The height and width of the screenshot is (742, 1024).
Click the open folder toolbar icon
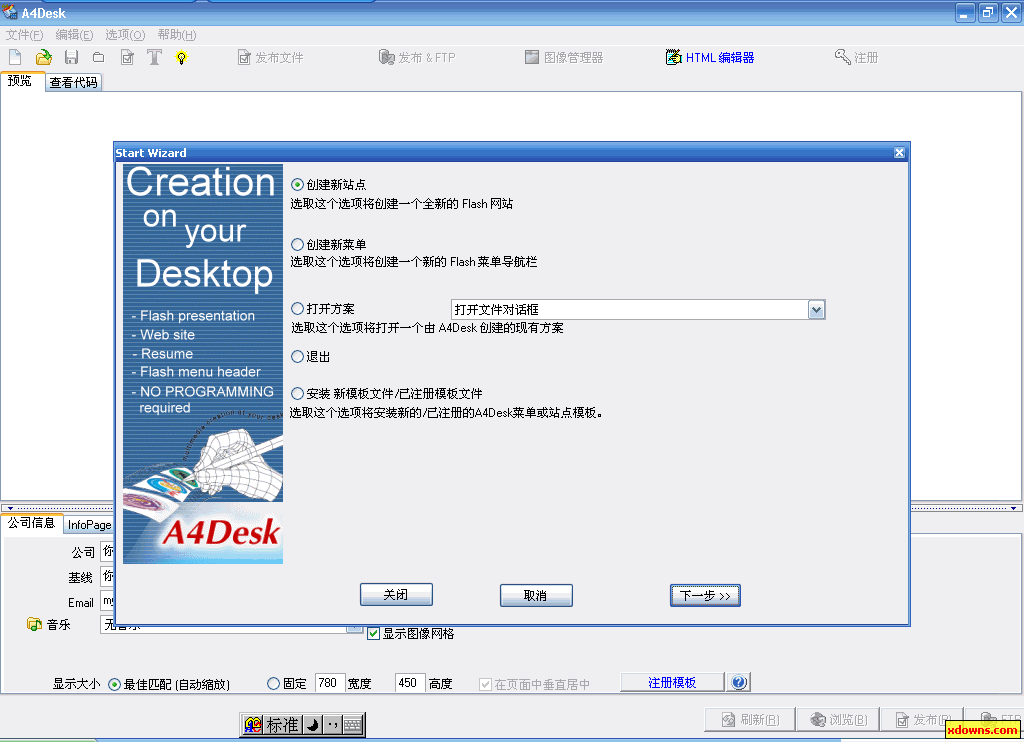(x=44, y=57)
